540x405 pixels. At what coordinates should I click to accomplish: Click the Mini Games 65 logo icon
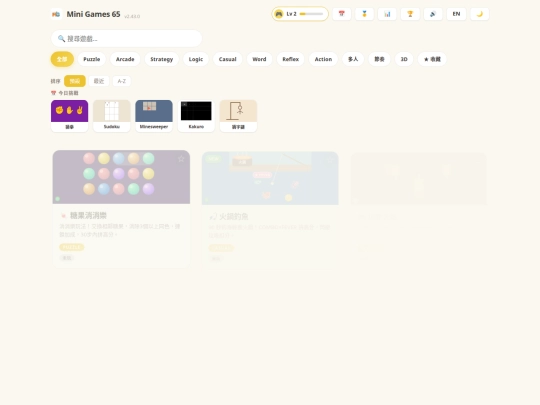coord(56,14)
